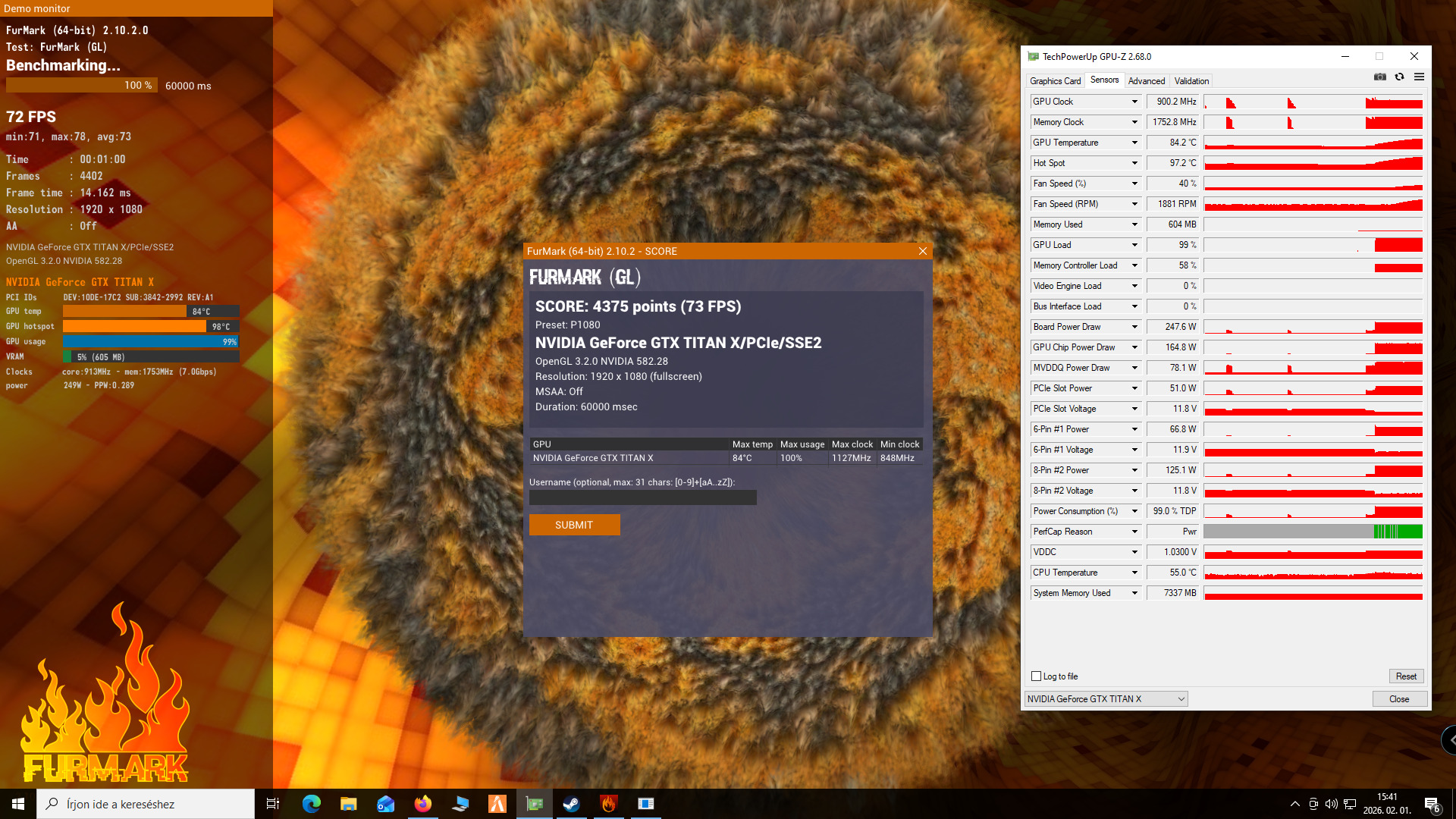This screenshot has width=1456, height=819.
Task: Enable the Log to file checkbox
Action: pyautogui.click(x=1037, y=676)
